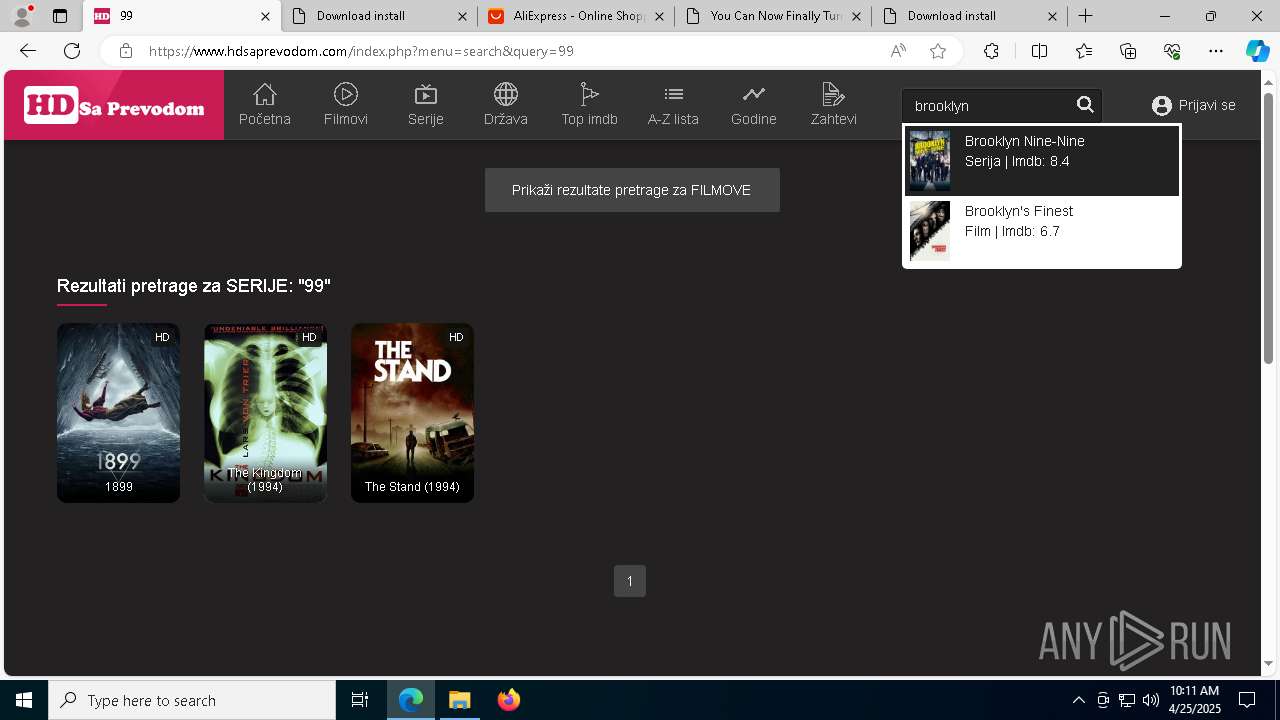Open The Kingdom (1994) poster
Screen dimensions: 1280x720
[265, 412]
